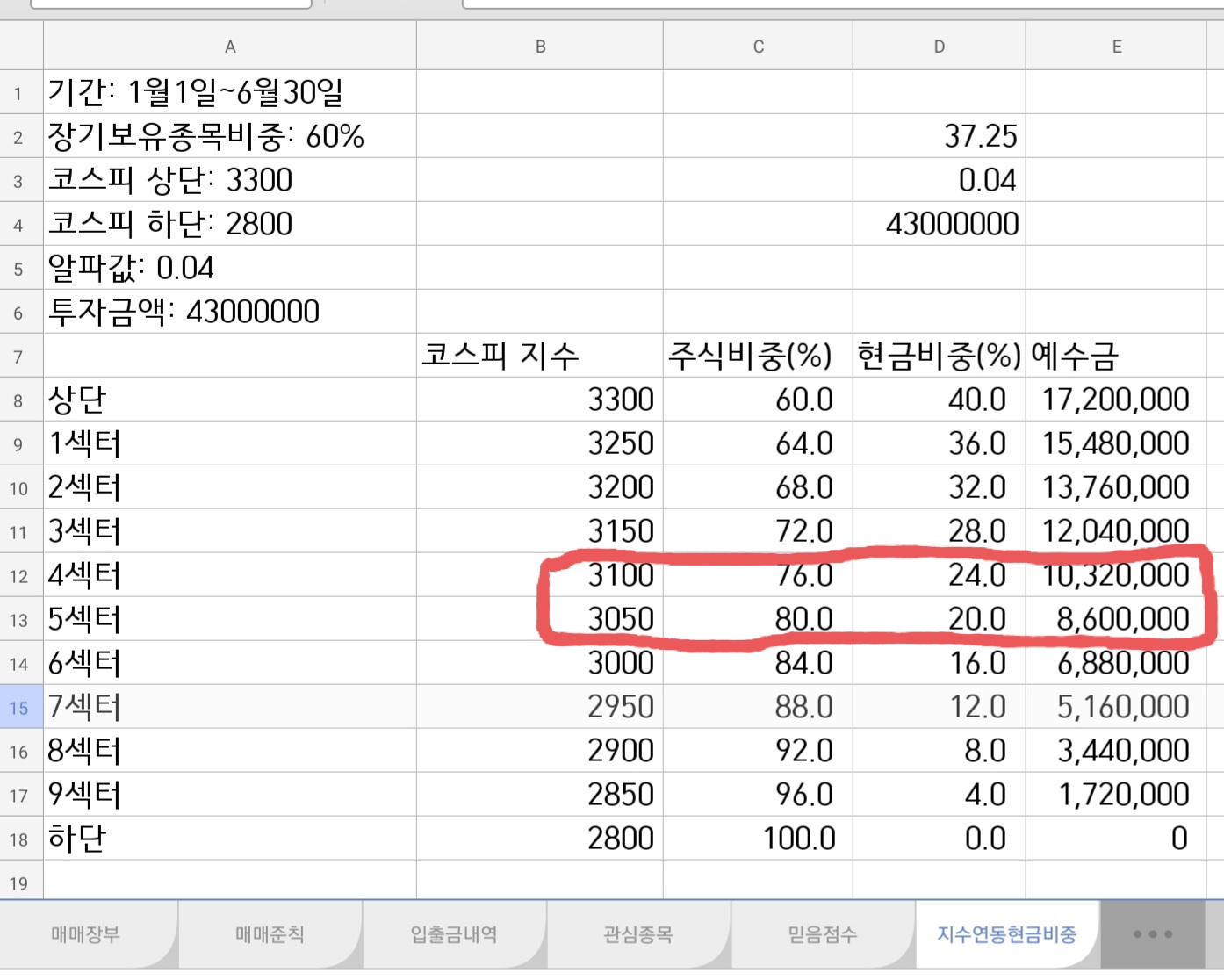1224x980 pixels.
Task: Open more sheets with the three-dot button
Action: point(1153,934)
